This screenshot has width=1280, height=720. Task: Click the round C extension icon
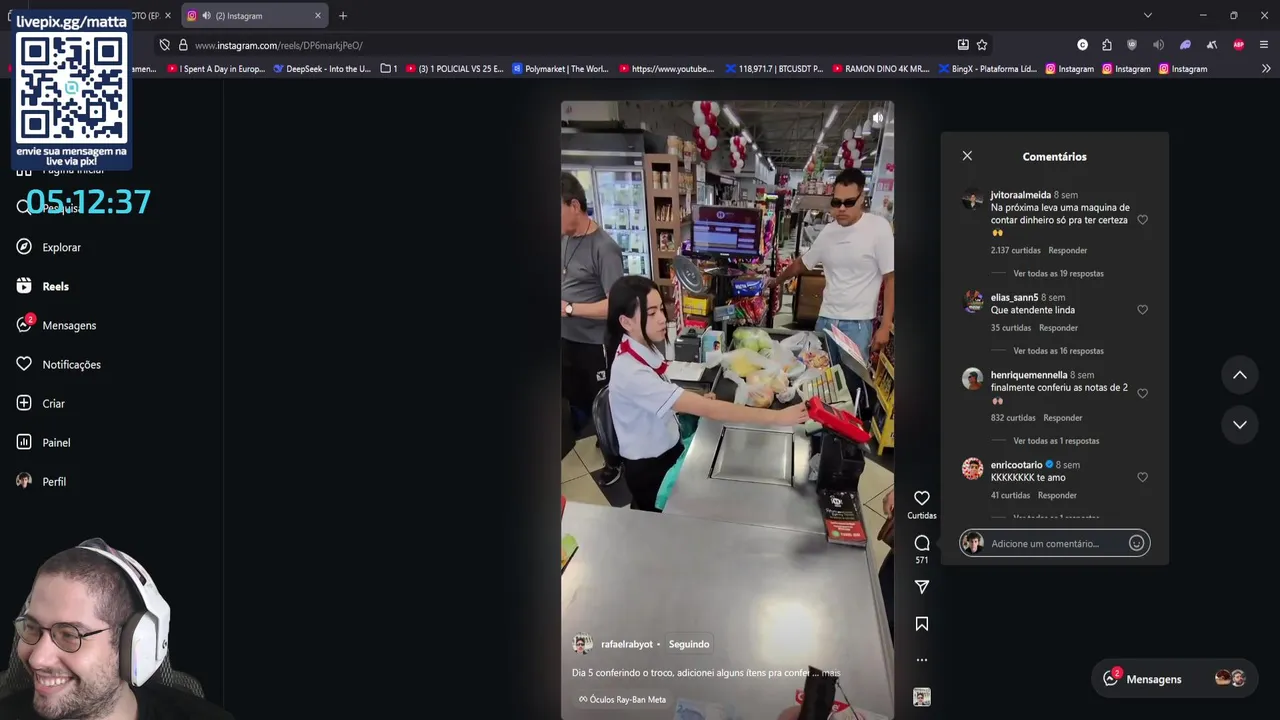(1082, 45)
